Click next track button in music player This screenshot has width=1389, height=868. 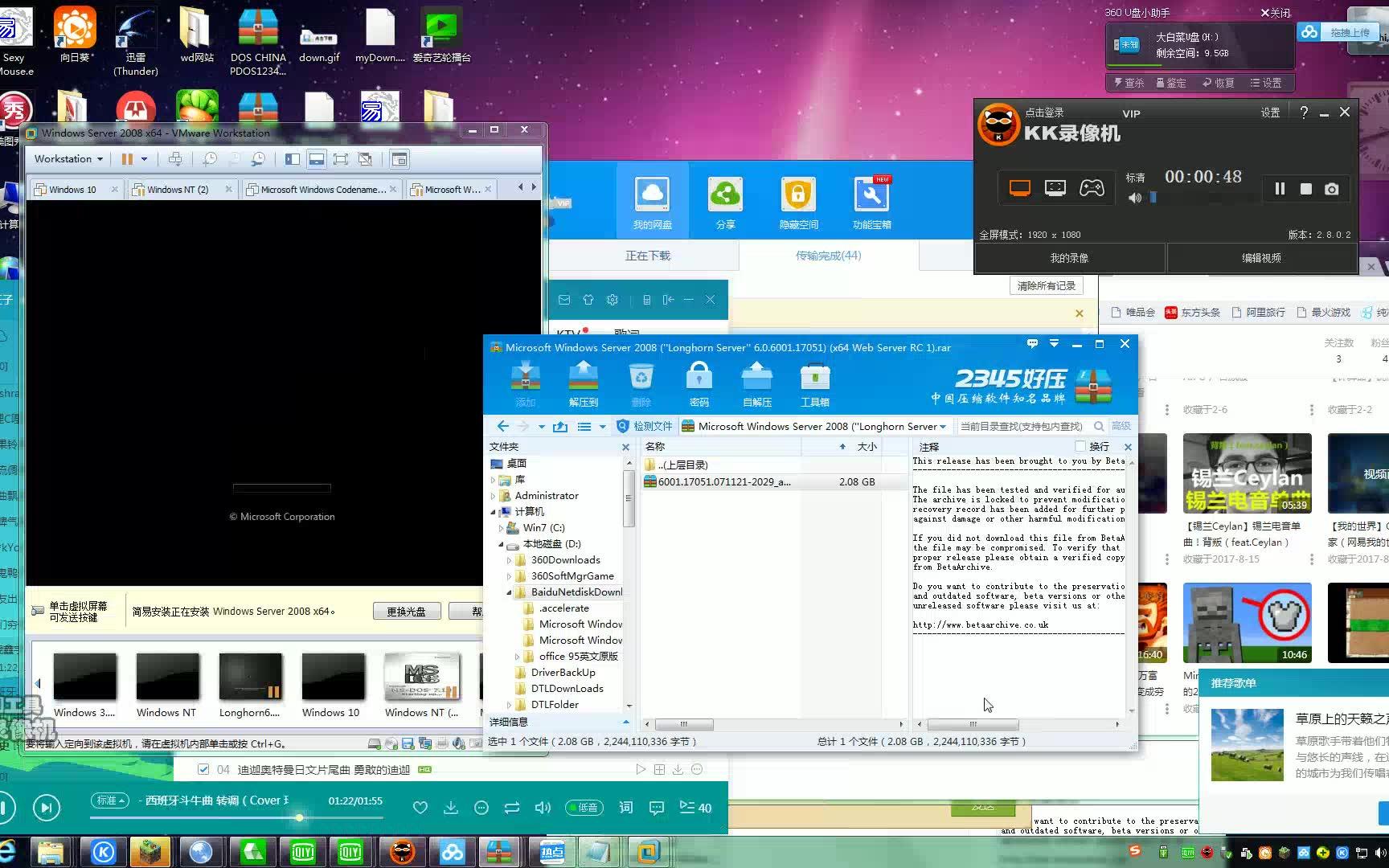tap(47, 808)
